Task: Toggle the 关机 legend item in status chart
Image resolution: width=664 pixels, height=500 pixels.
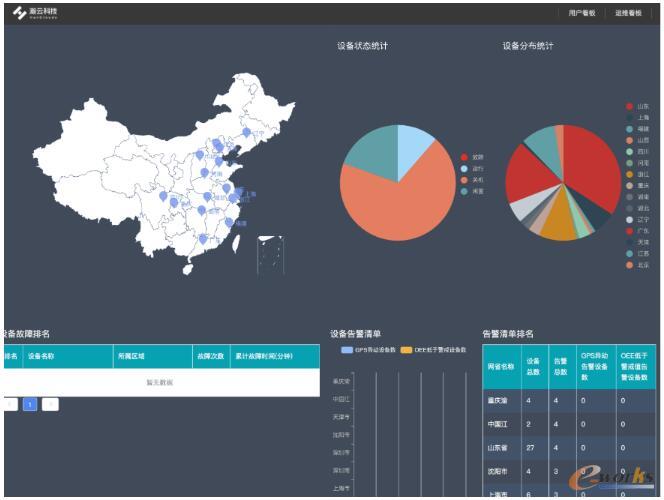Action: pos(464,179)
